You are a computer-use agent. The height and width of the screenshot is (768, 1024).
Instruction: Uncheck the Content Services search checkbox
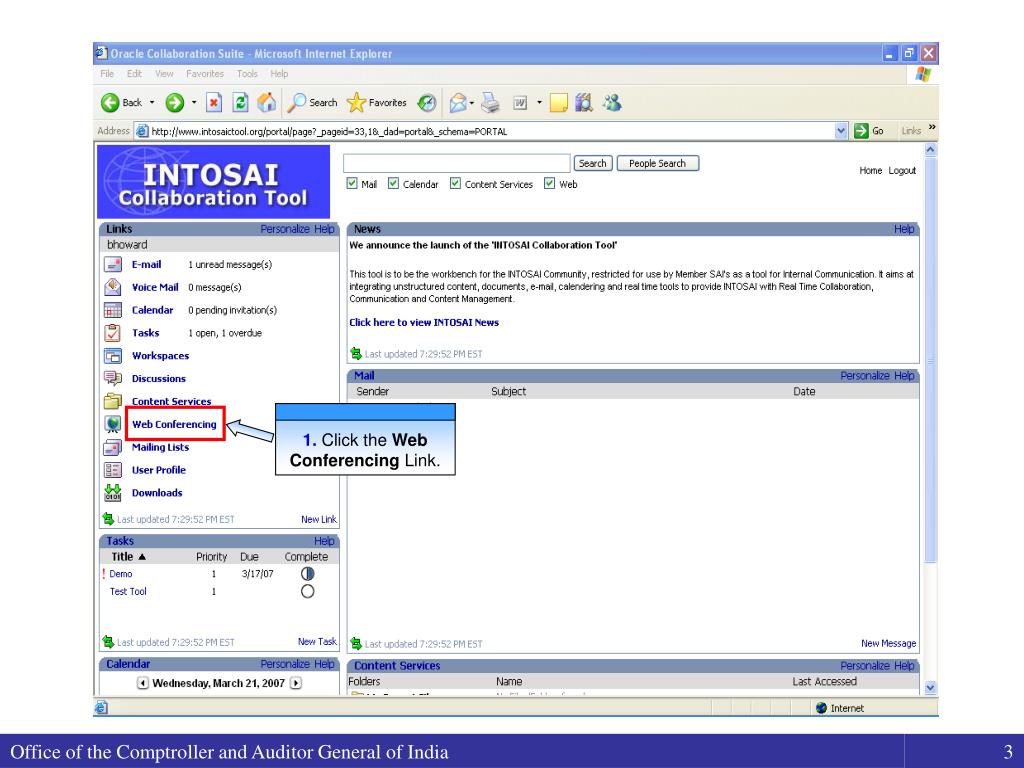point(455,184)
